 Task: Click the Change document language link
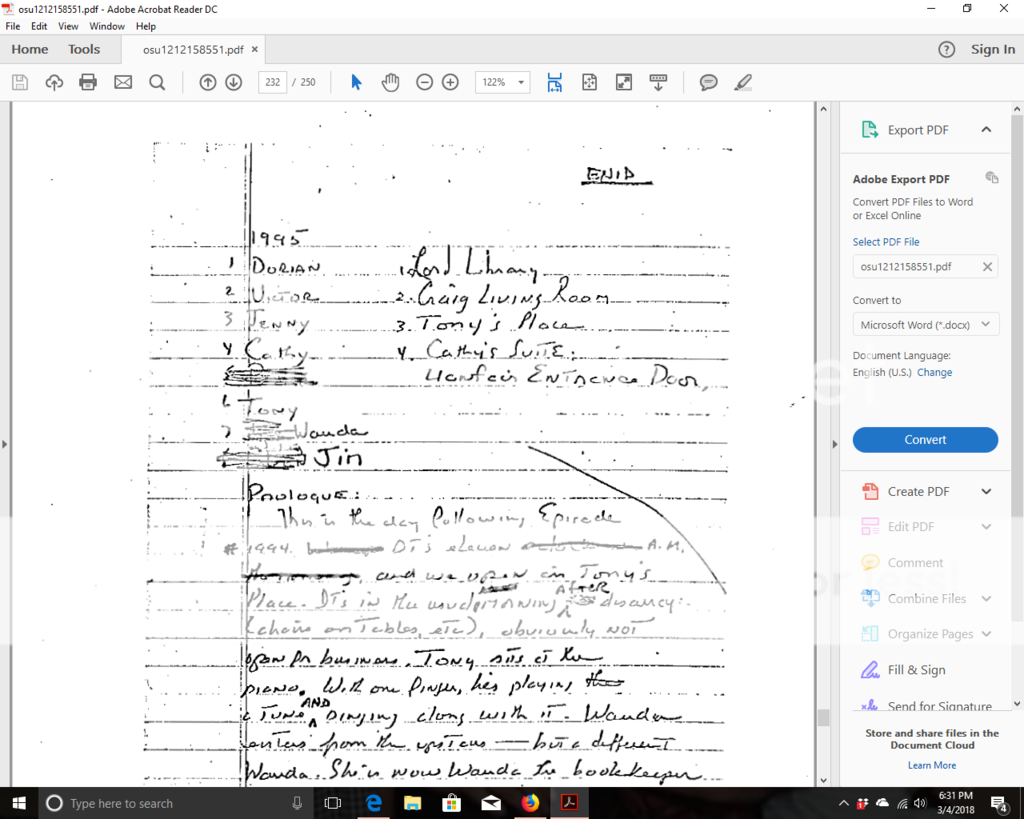935,372
